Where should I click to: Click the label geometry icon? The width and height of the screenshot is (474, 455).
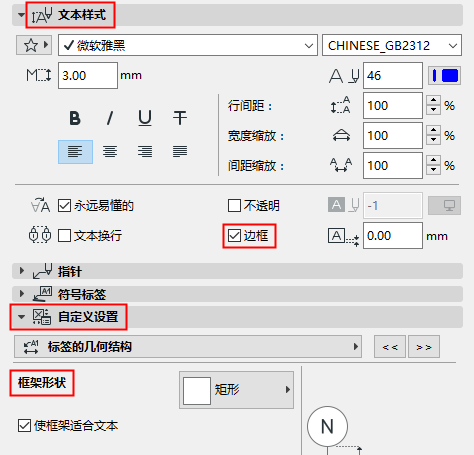(x=31, y=347)
